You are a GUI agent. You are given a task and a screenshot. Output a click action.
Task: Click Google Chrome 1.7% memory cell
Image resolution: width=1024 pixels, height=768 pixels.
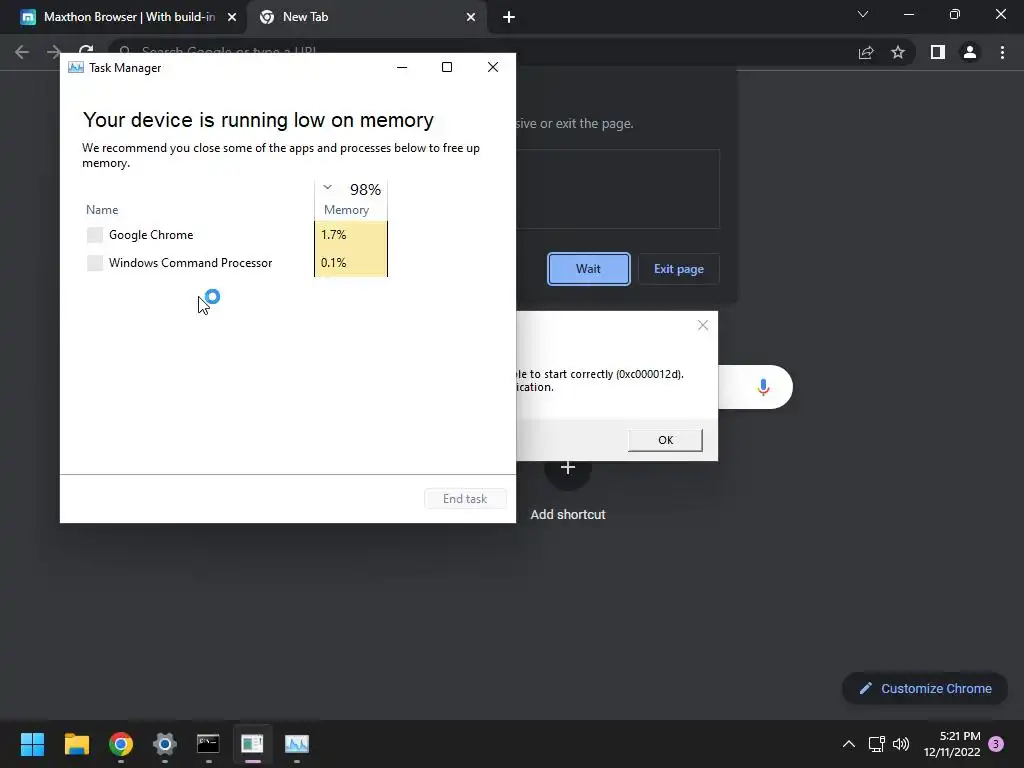click(351, 235)
